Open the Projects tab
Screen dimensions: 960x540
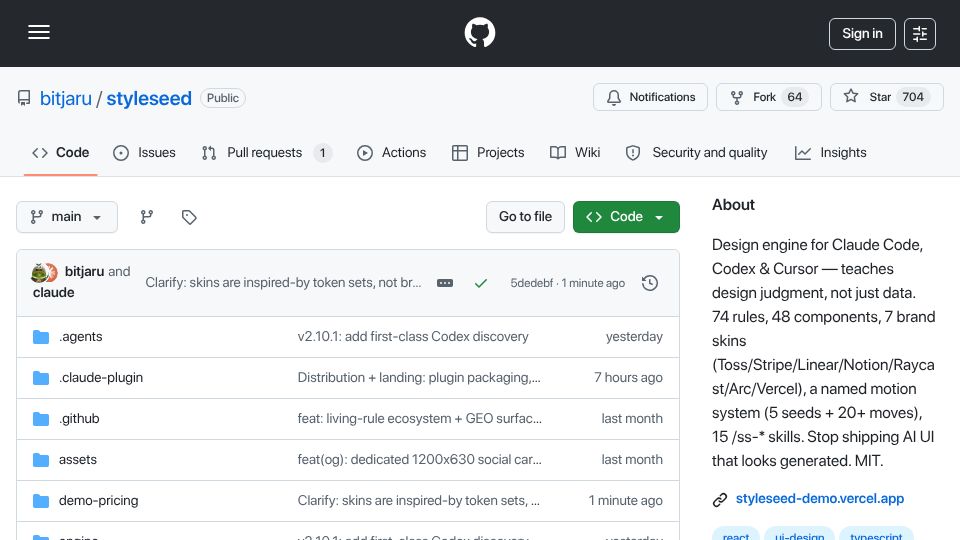click(x=488, y=152)
